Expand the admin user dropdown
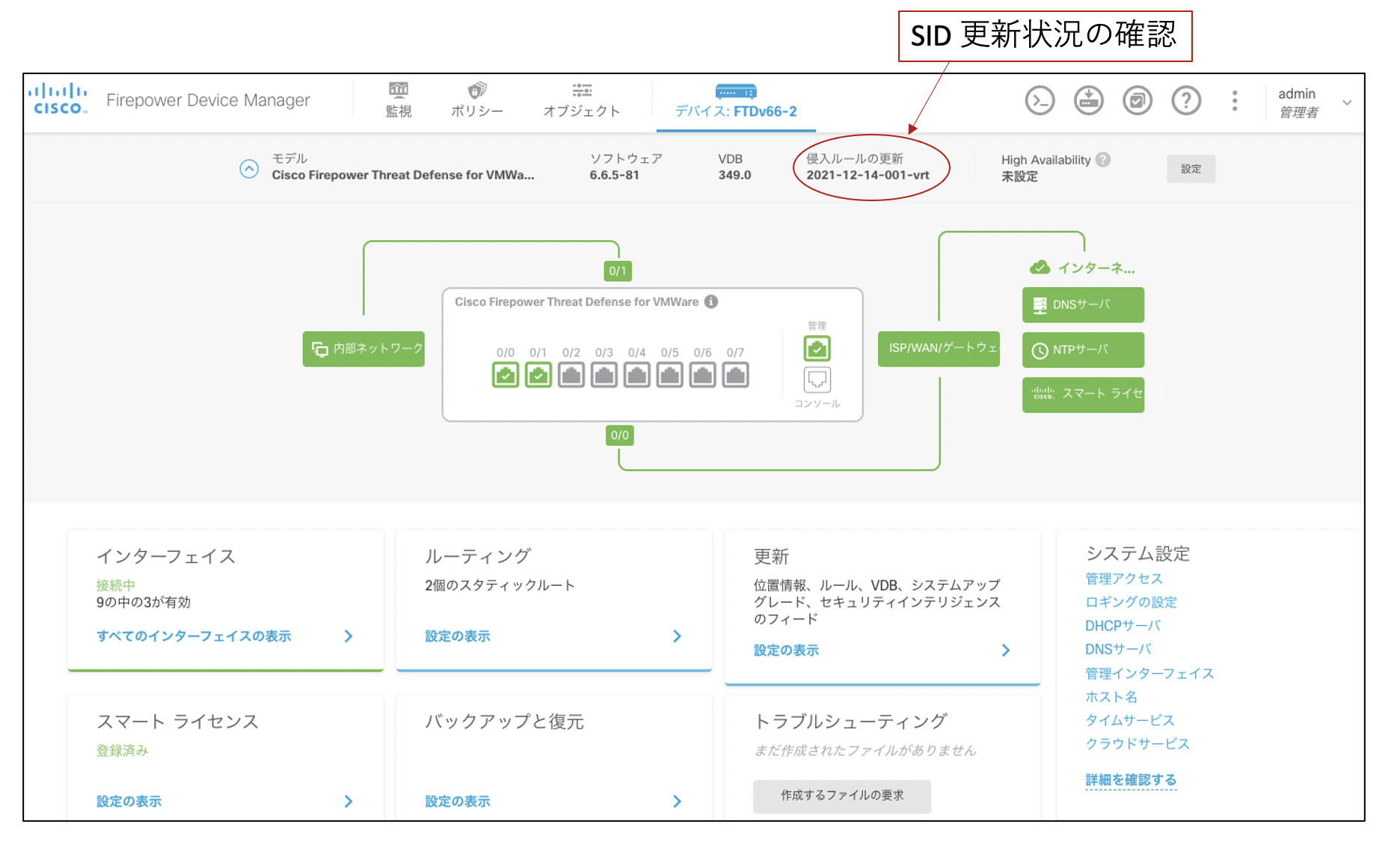 tap(1347, 102)
